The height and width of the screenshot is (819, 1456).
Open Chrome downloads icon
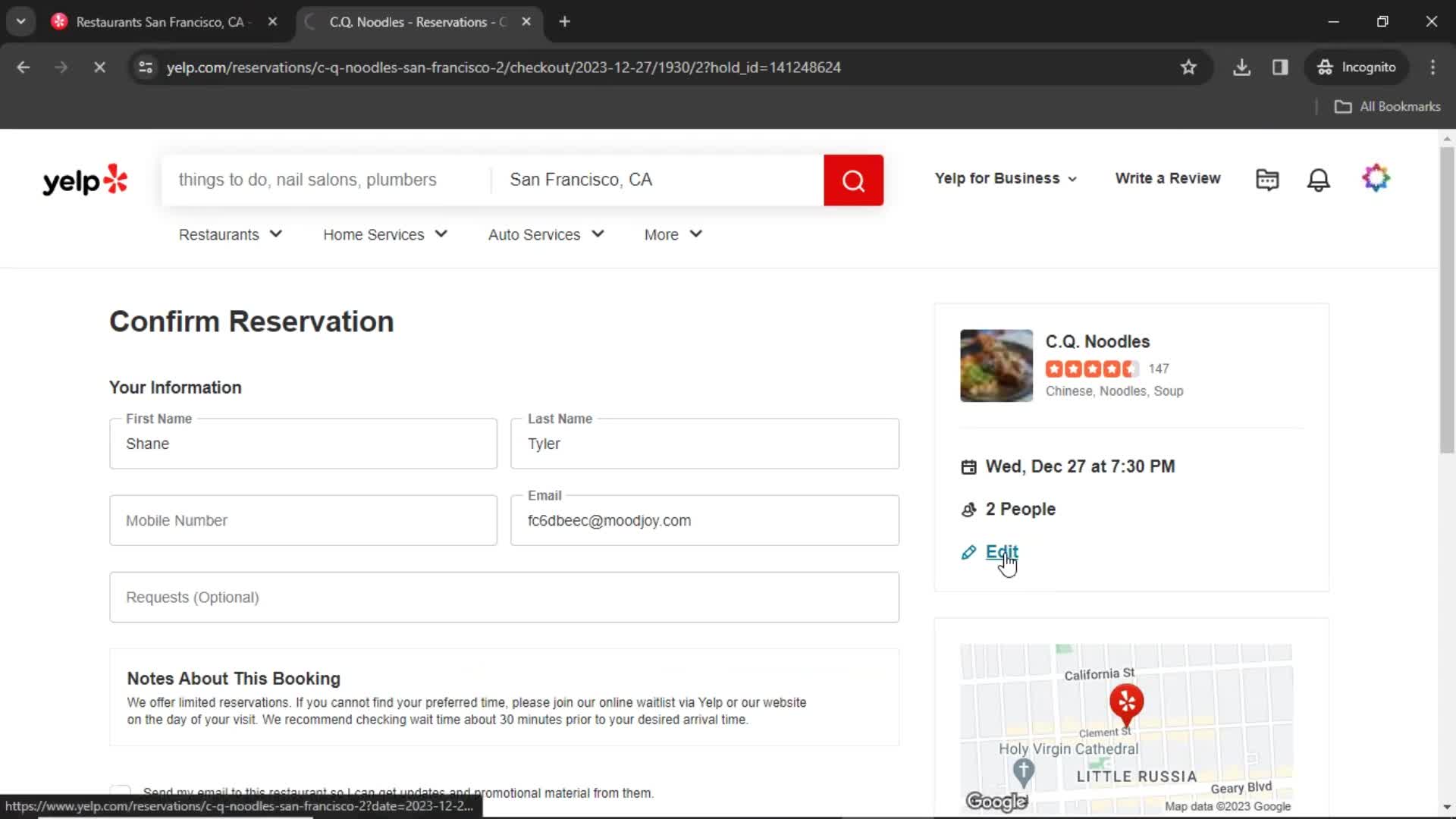[x=1241, y=67]
